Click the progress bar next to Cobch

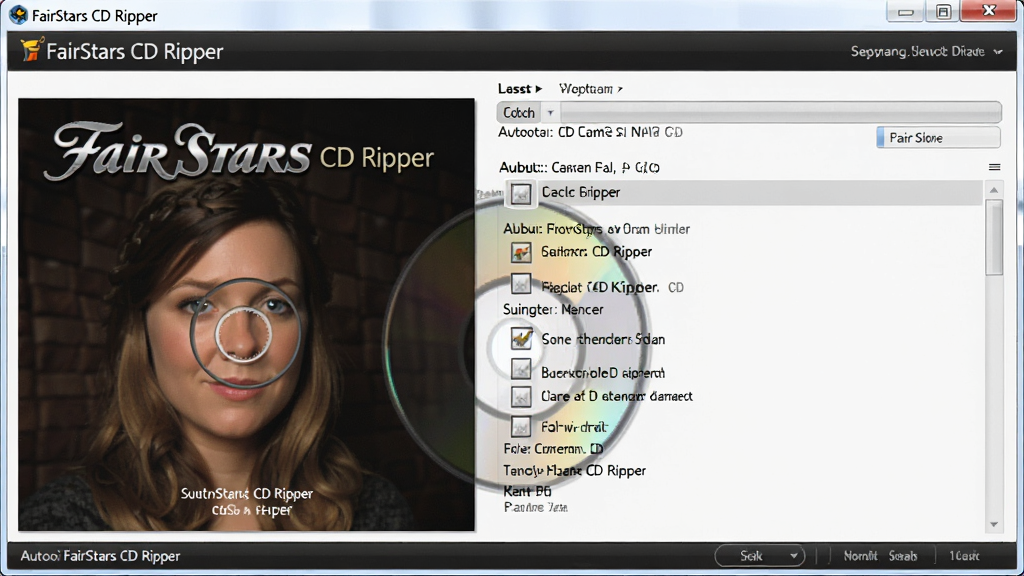click(x=780, y=112)
